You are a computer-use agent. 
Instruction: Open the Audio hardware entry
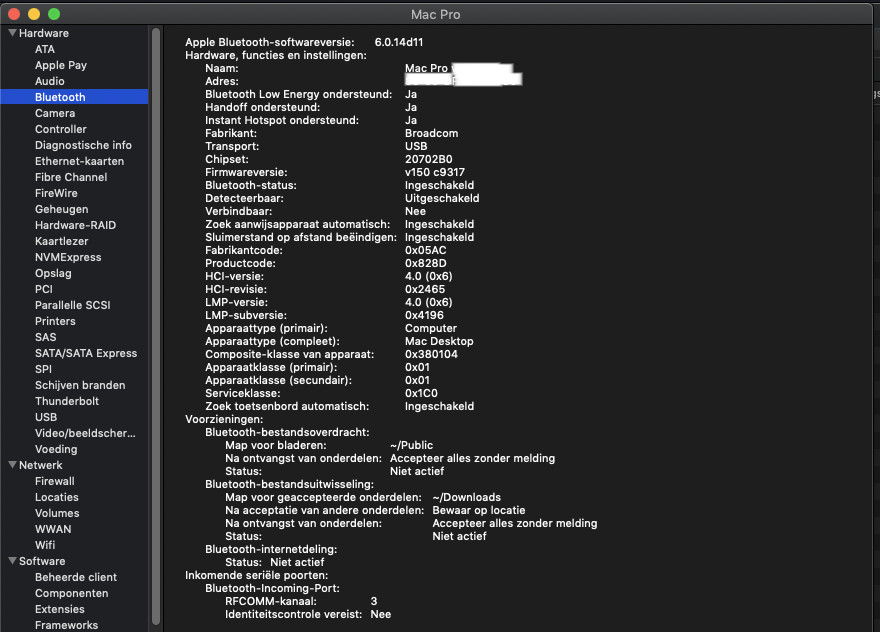(49, 81)
